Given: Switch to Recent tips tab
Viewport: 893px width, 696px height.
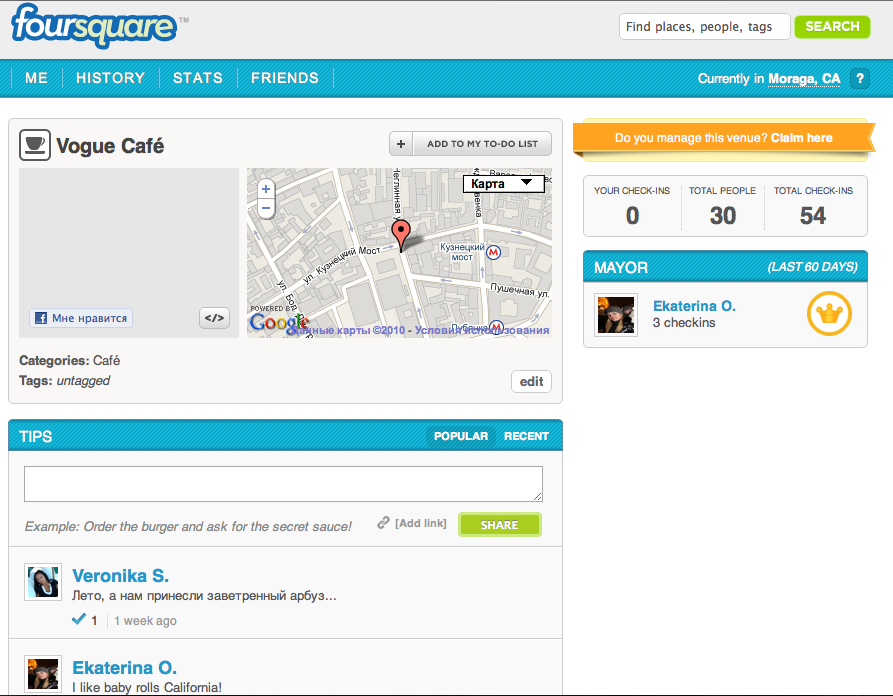Looking at the screenshot, I should tap(526, 436).
